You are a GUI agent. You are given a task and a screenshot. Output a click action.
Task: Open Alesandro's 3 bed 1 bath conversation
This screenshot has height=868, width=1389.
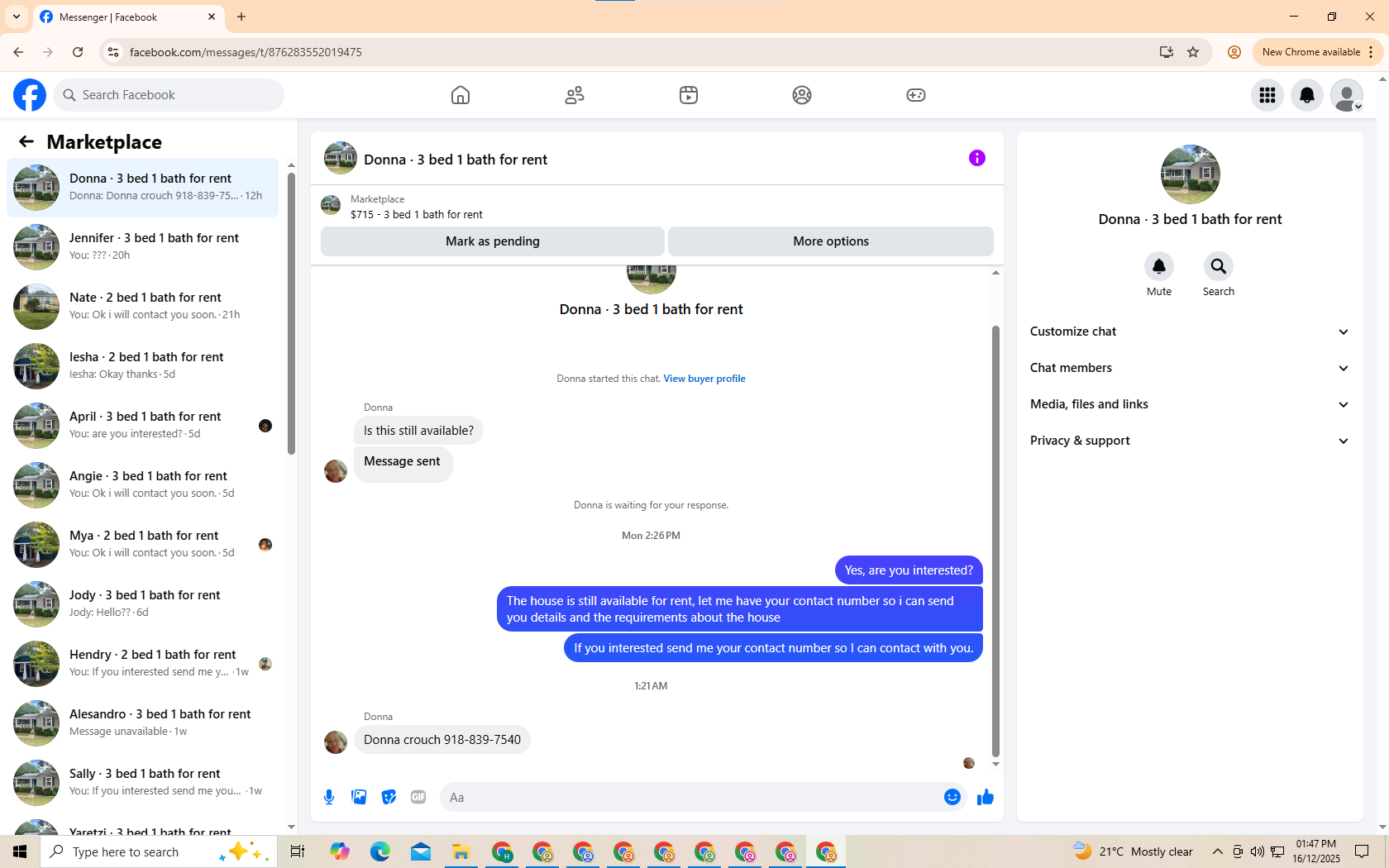(x=143, y=723)
